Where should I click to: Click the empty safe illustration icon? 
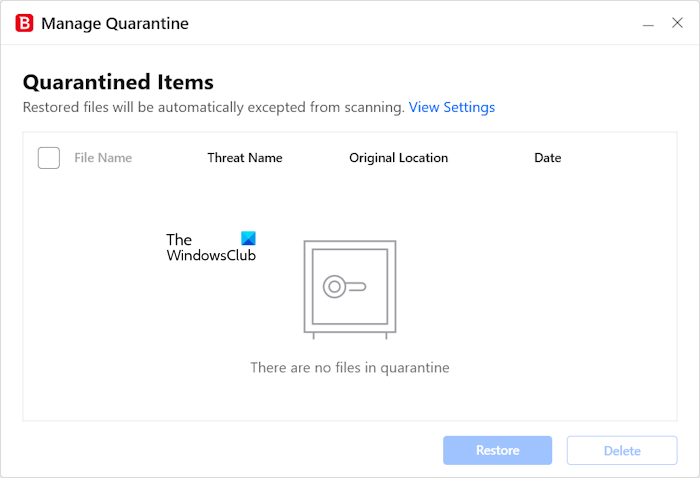click(x=349, y=287)
